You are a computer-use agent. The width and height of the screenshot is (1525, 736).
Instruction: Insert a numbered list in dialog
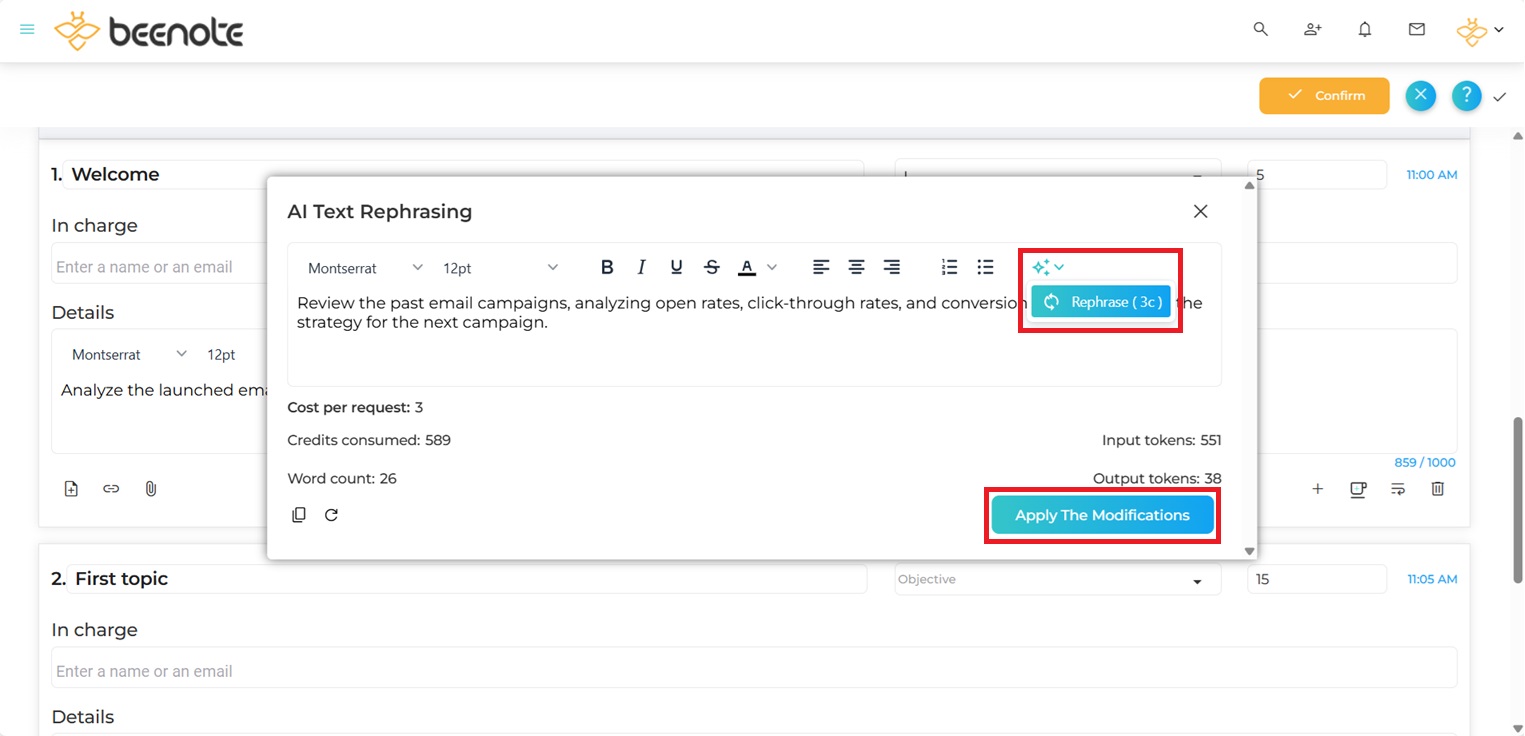949,267
